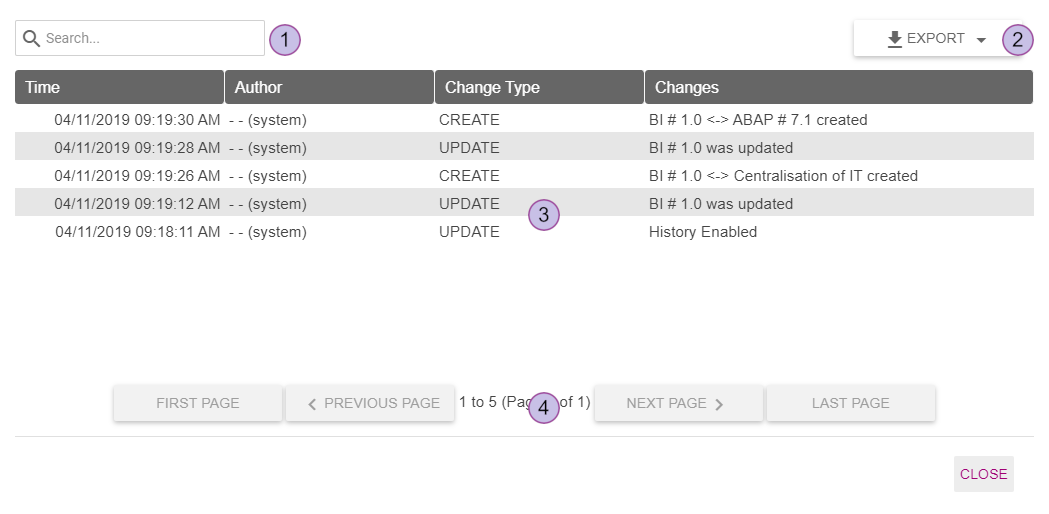Click the Export download icon
Viewport: 1049px width, 514px height.
pos(895,39)
